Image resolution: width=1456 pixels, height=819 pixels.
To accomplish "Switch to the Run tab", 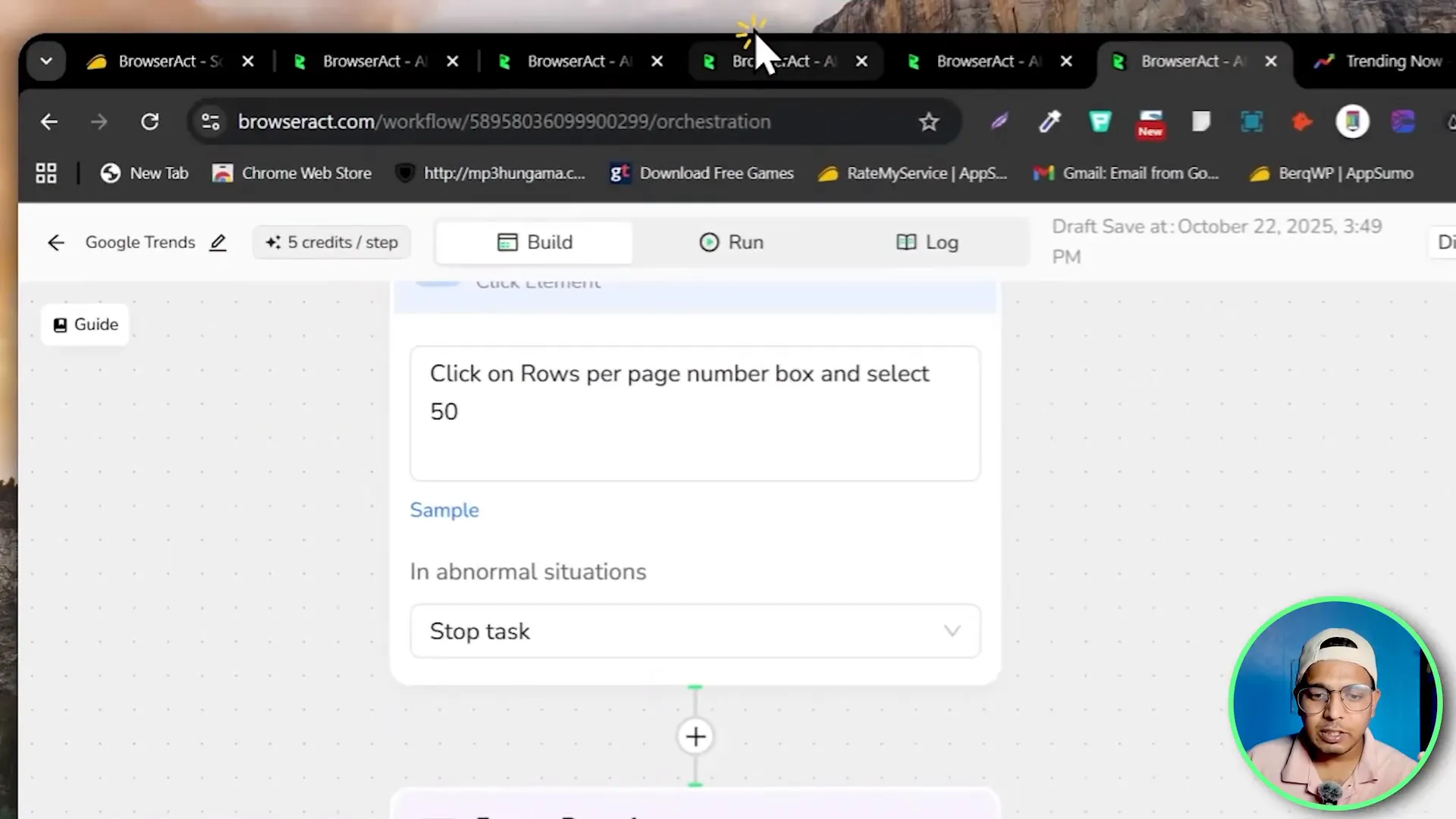I will point(730,242).
